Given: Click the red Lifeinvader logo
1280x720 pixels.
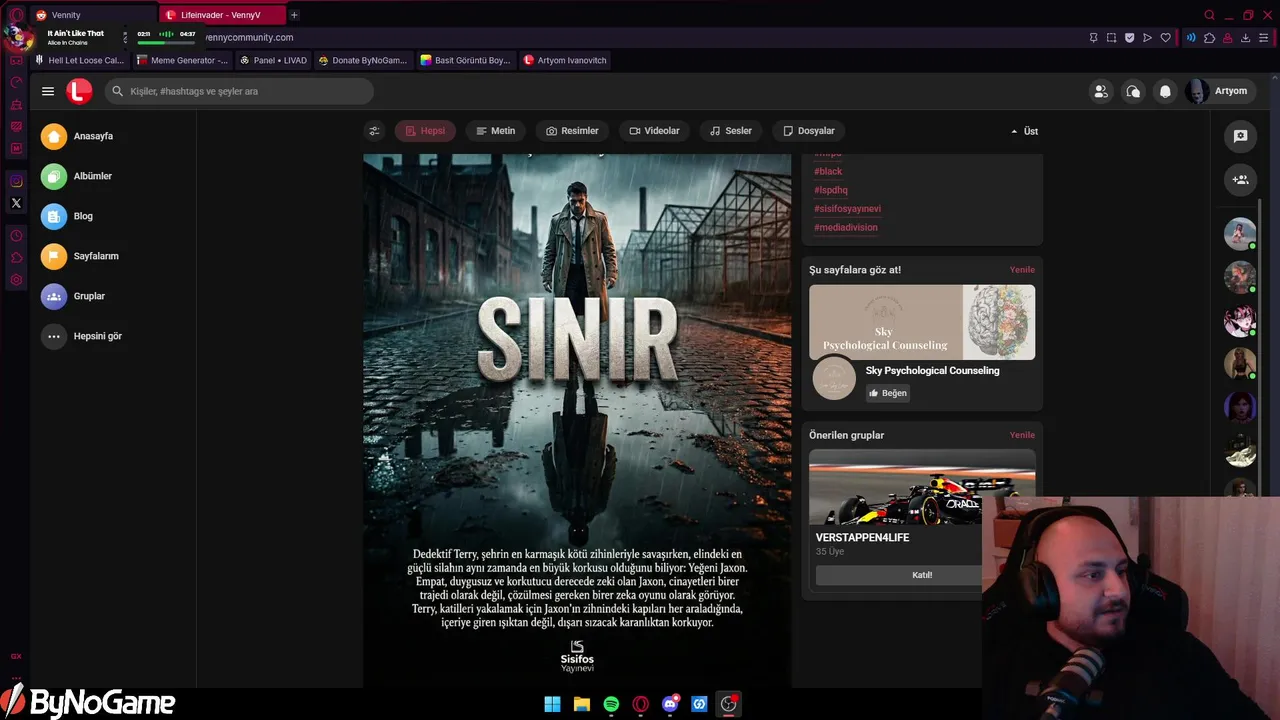Looking at the screenshot, I should 79,91.
